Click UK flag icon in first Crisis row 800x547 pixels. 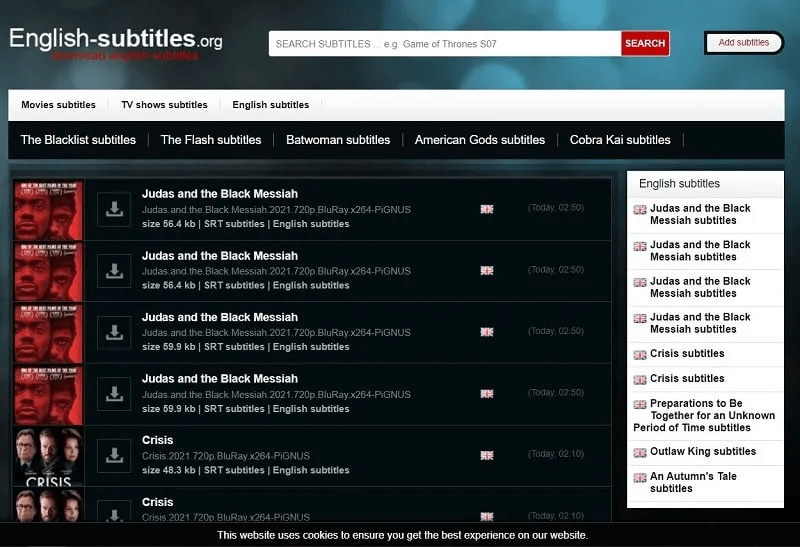(487, 455)
